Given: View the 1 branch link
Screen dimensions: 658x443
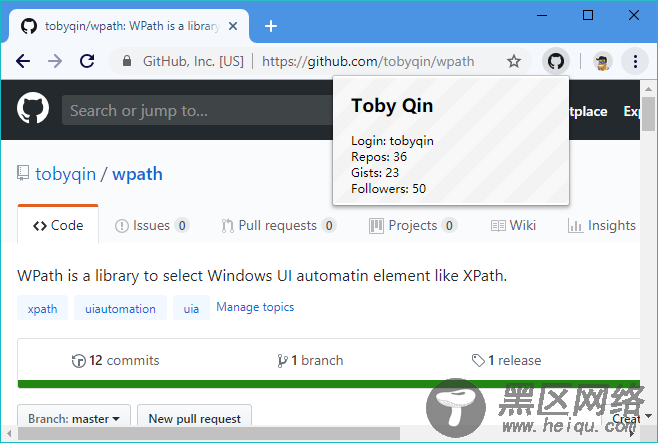Looking at the screenshot, I should pyautogui.click(x=311, y=360).
